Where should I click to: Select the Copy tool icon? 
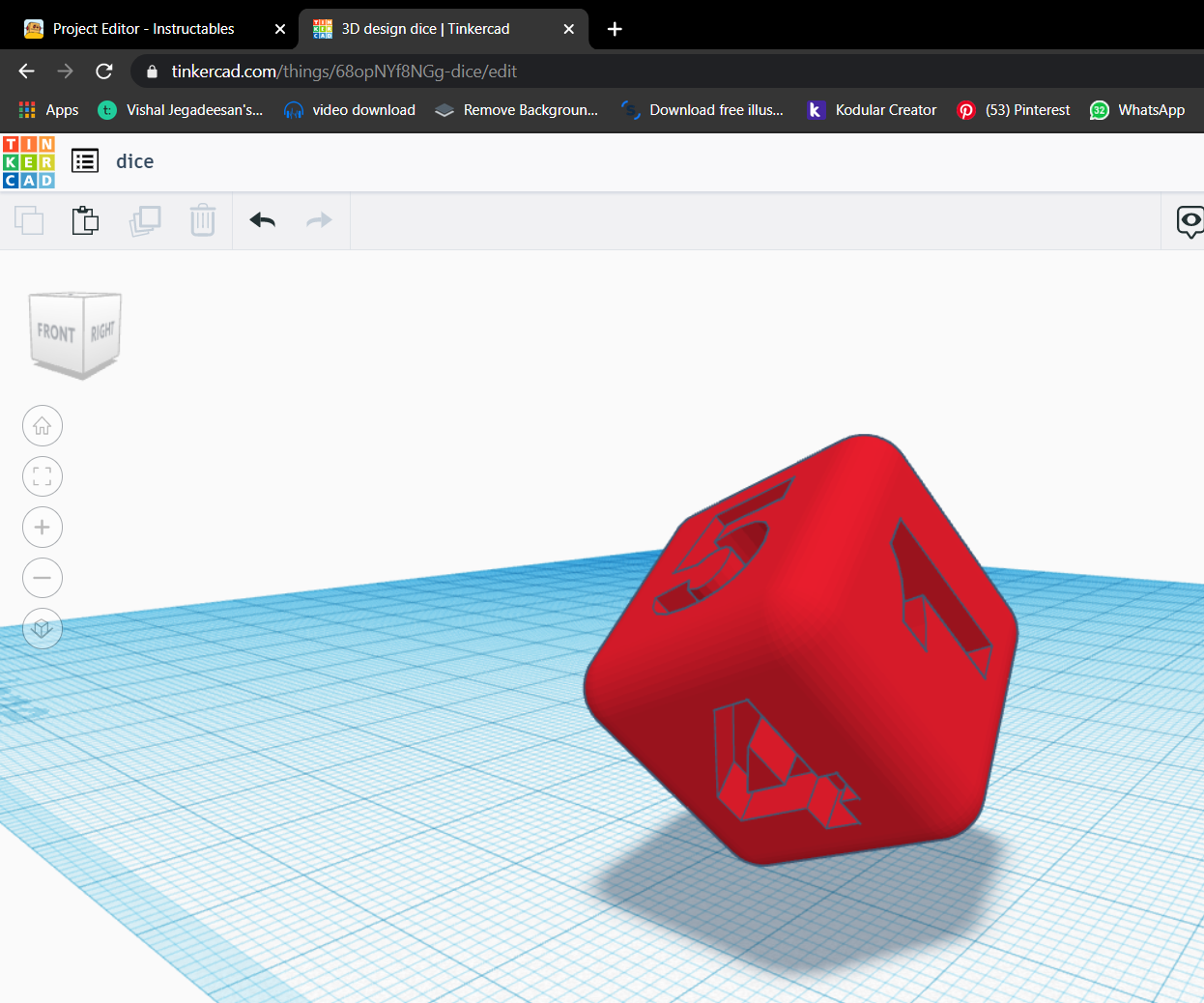pos(29,220)
